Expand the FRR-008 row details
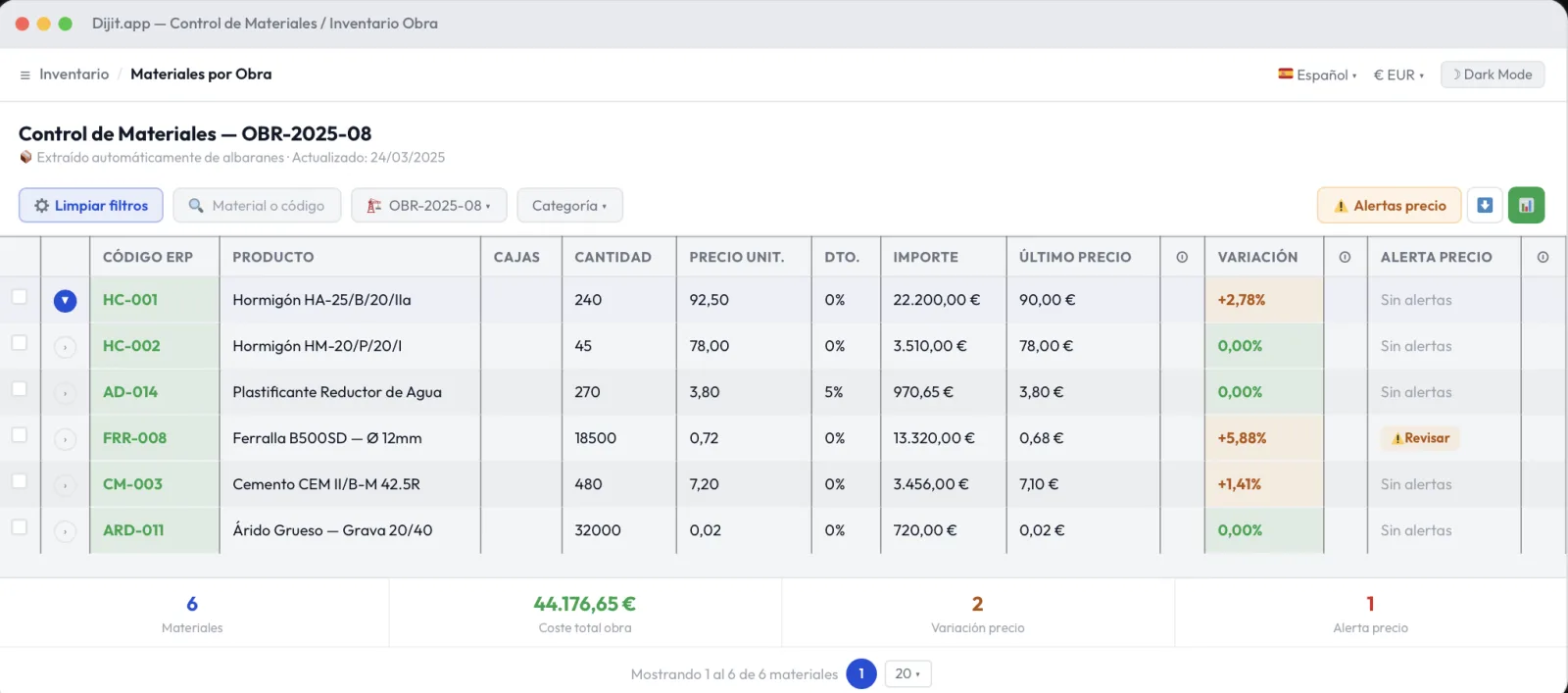Image resolution: width=1568 pixels, height=693 pixels. tap(65, 439)
